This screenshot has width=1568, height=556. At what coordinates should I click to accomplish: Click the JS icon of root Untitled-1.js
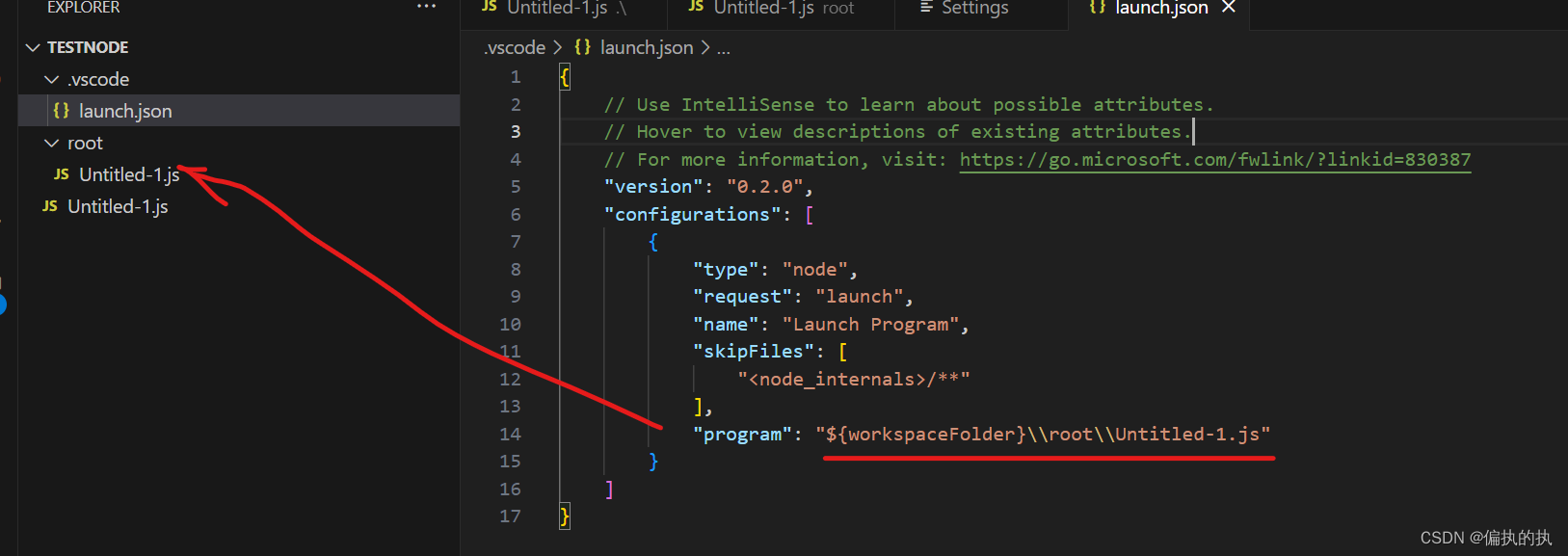pyautogui.click(x=62, y=174)
